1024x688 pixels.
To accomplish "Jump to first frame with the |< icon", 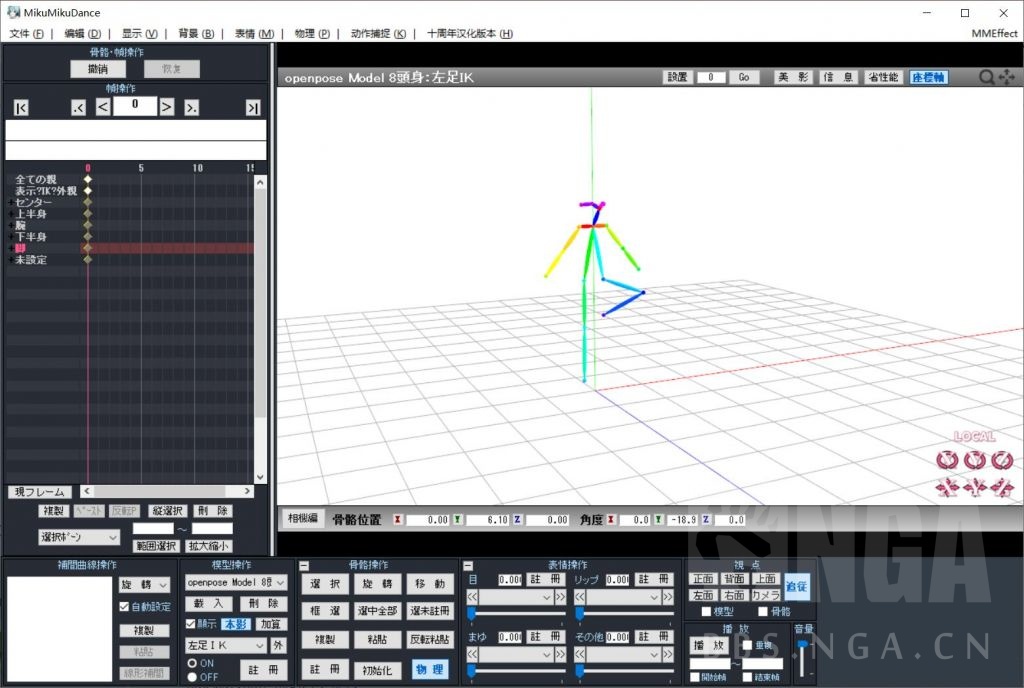I will 20,106.
